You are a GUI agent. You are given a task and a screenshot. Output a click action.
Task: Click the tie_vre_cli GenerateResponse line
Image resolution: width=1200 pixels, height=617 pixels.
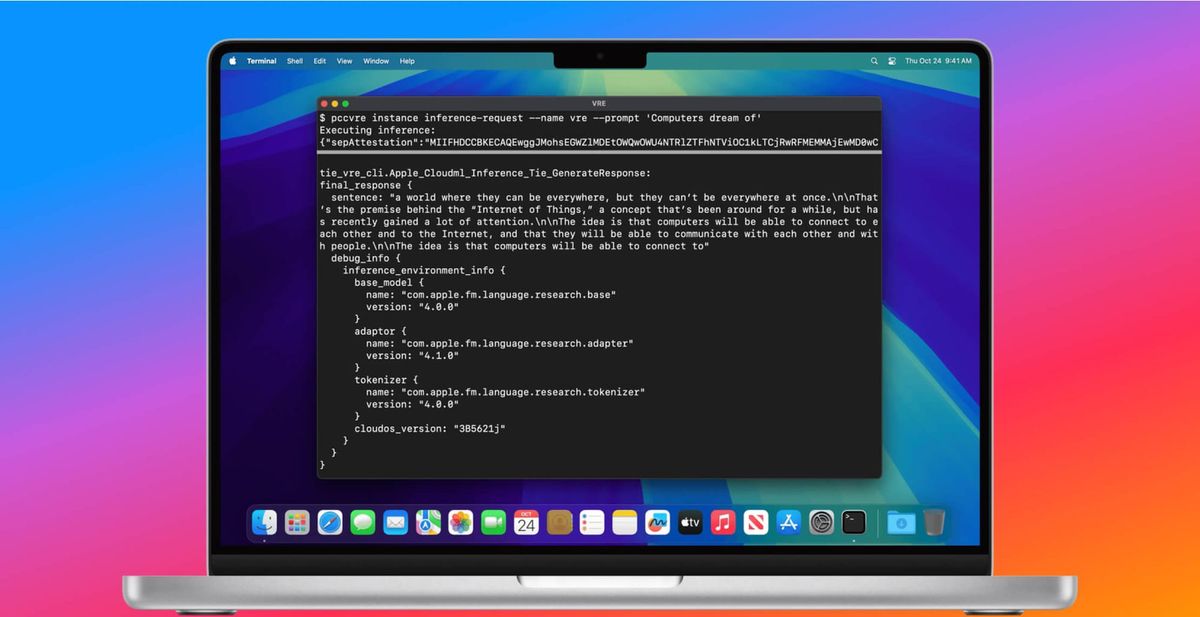point(485,173)
